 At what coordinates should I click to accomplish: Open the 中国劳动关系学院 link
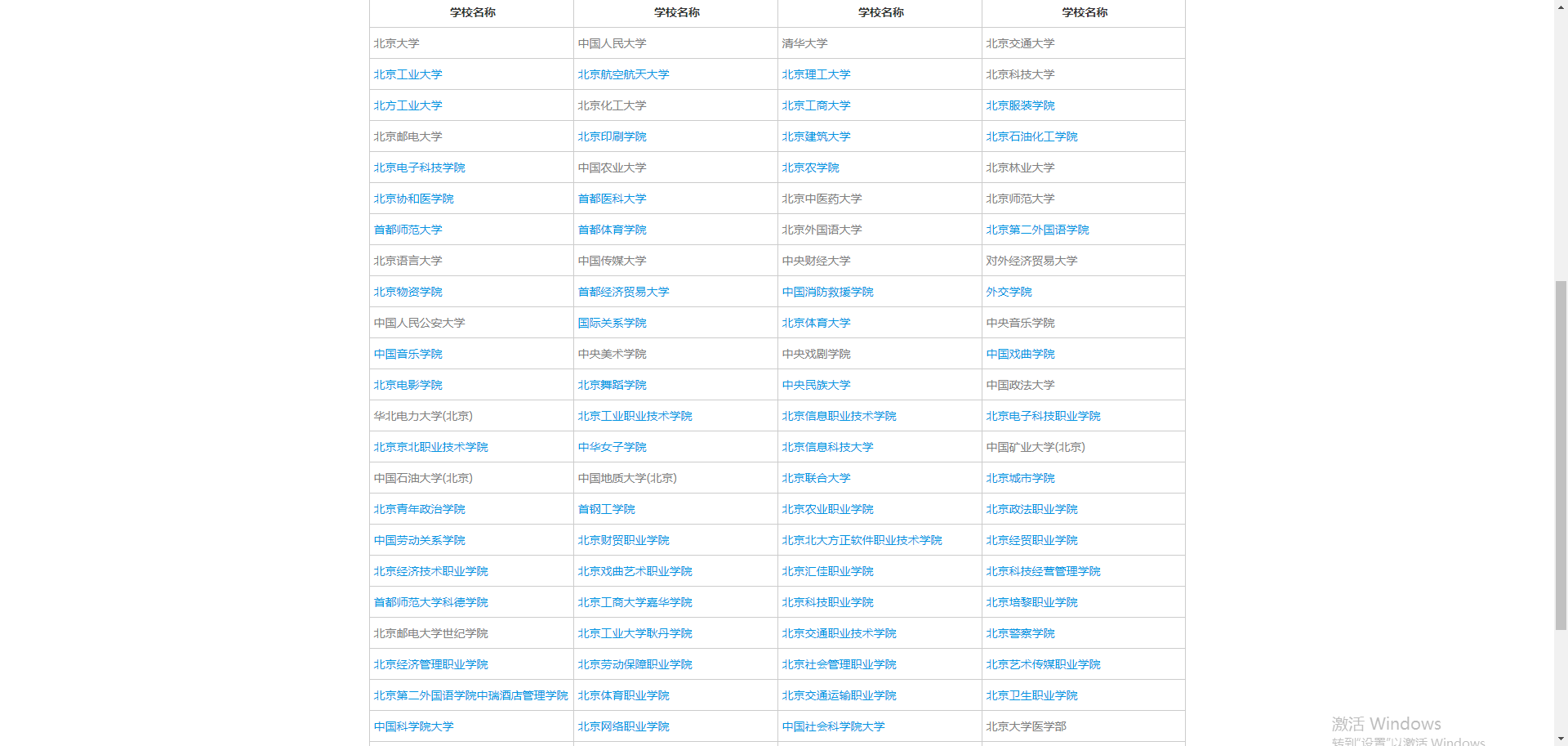point(419,540)
